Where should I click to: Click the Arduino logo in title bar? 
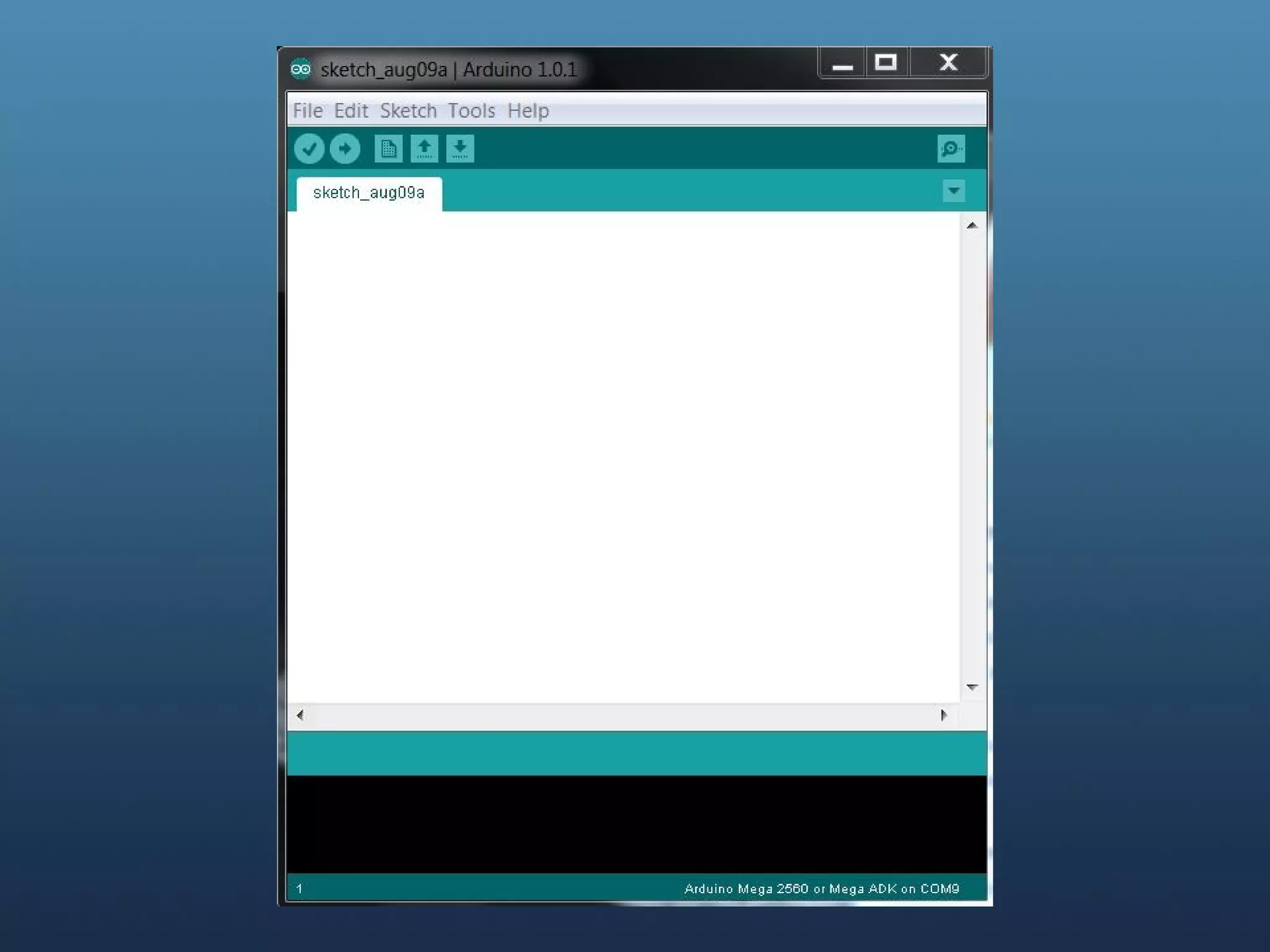point(301,69)
